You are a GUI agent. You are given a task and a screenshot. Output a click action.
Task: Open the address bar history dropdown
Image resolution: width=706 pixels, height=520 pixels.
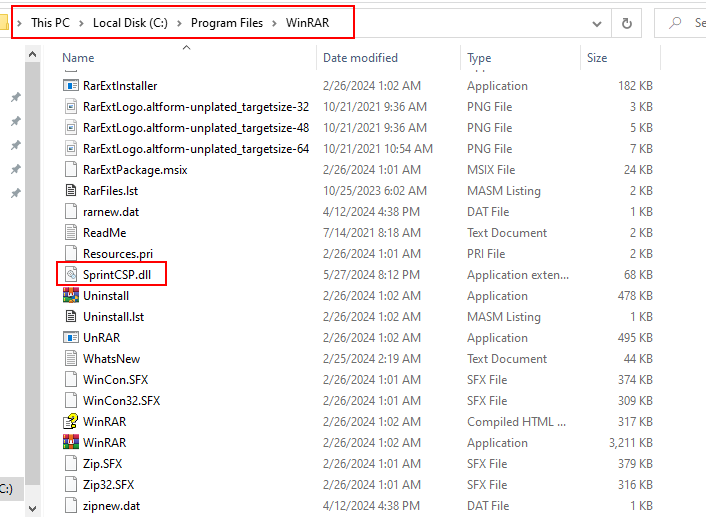(597, 23)
